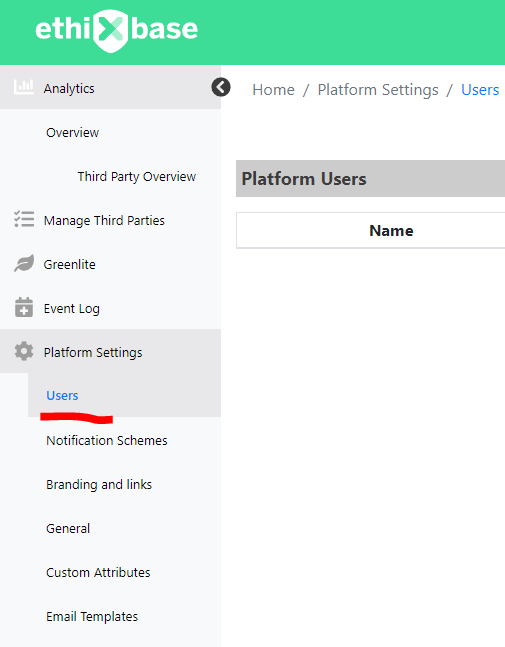Click the Greenlite leaf icon
Viewport: 505px width, 647px height.
24,263
